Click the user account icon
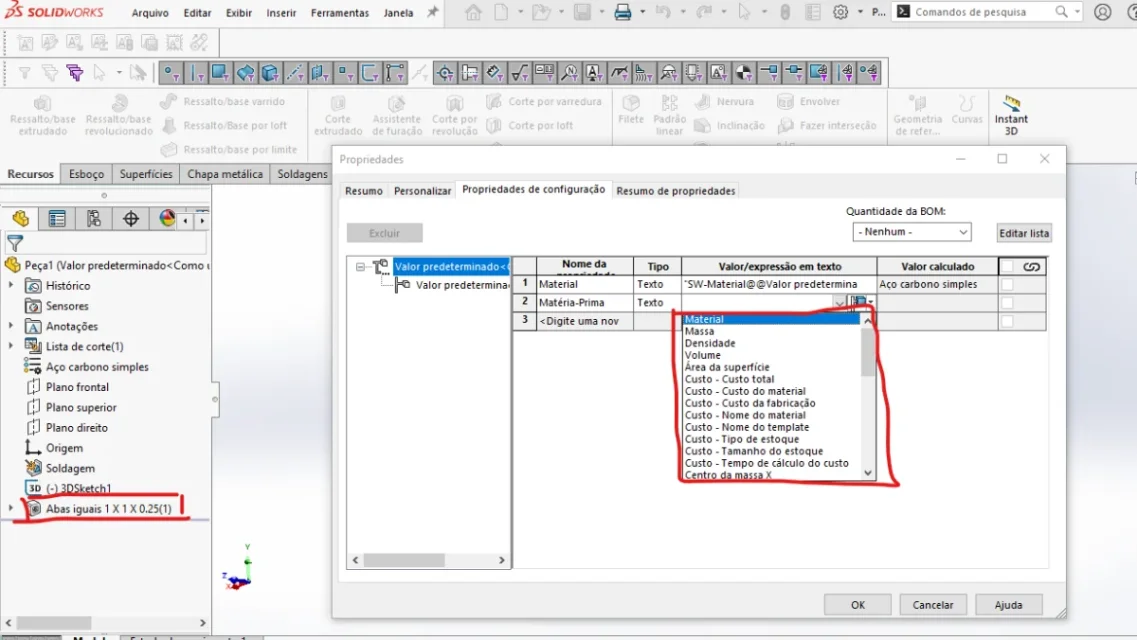The width and height of the screenshot is (1137, 640). [1102, 12]
